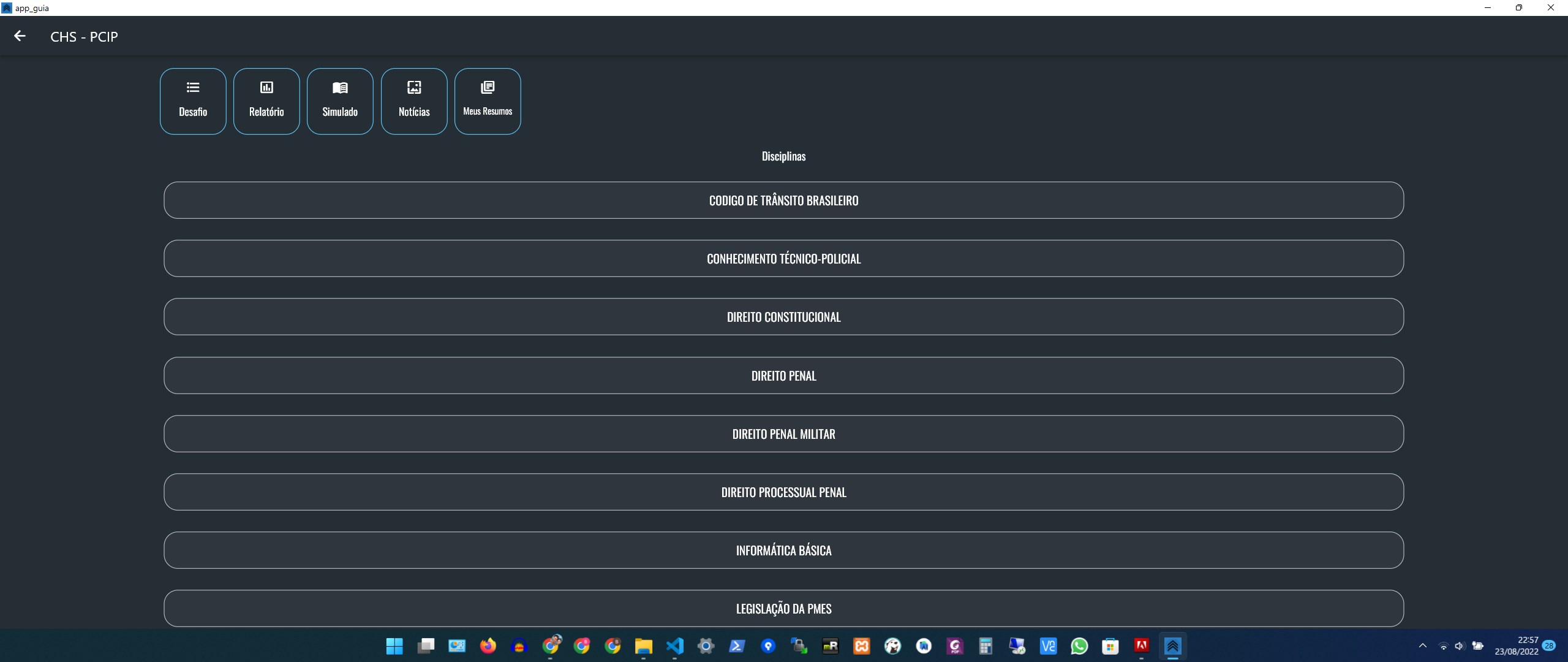Open Legislação da PMES discipline
Screen dimensions: 1568x662
(783, 609)
